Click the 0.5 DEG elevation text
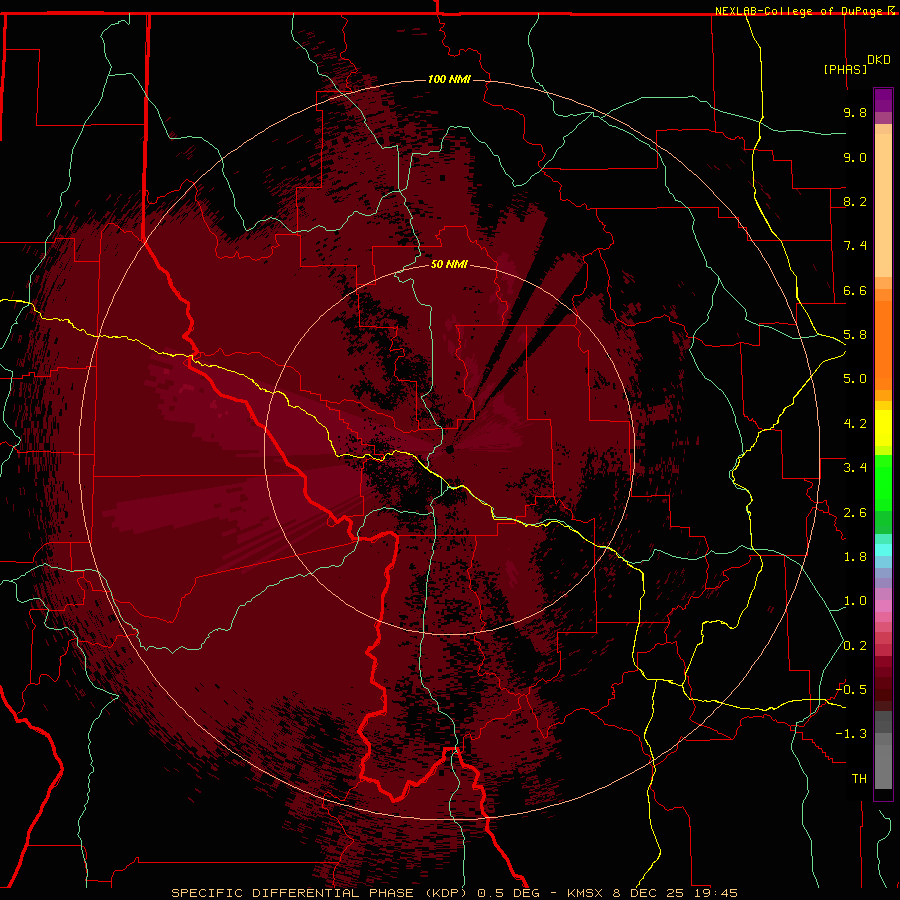900x900 pixels. coord(509,893)
